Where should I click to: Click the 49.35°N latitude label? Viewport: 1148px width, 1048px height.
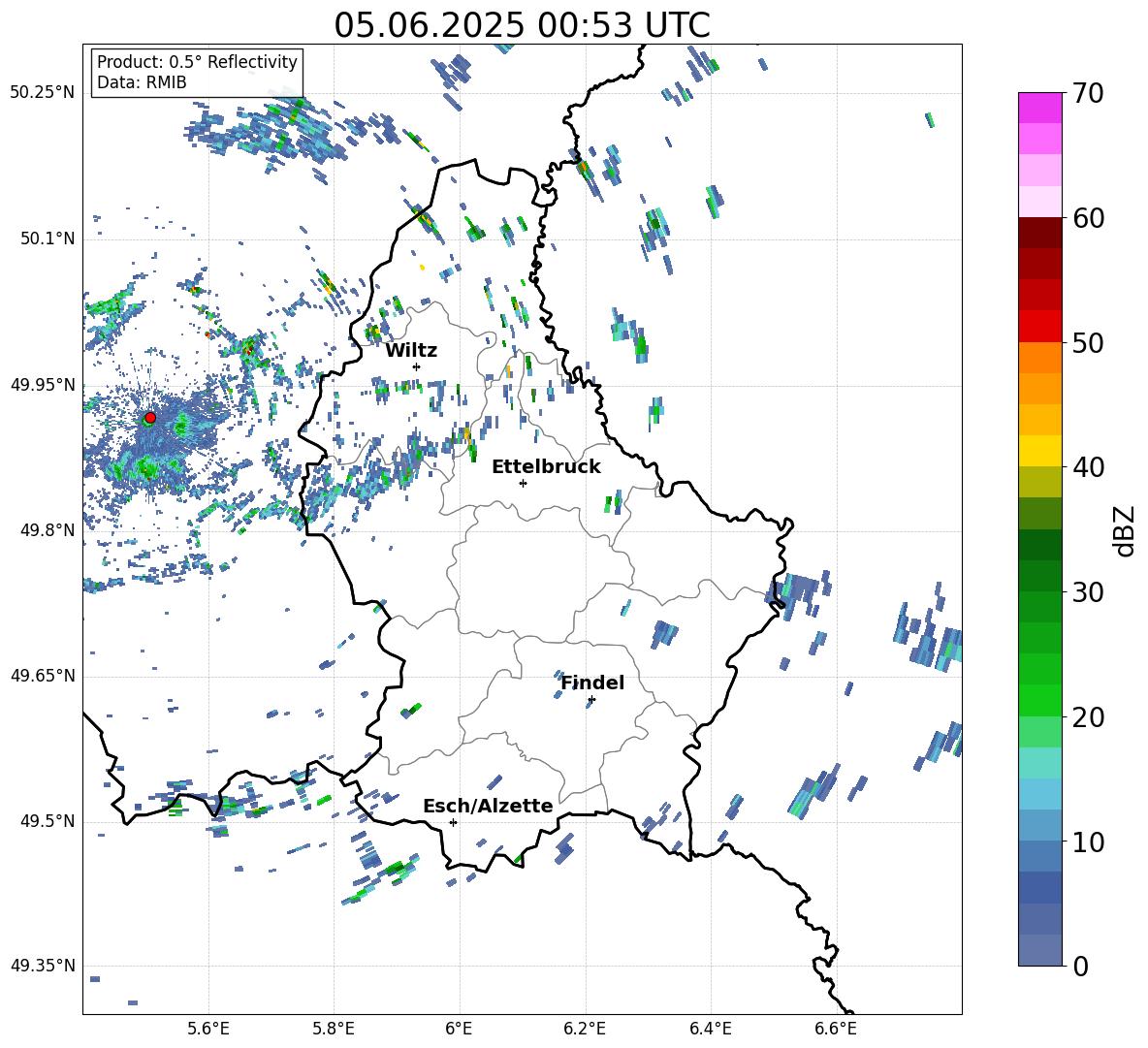point(44,966)
